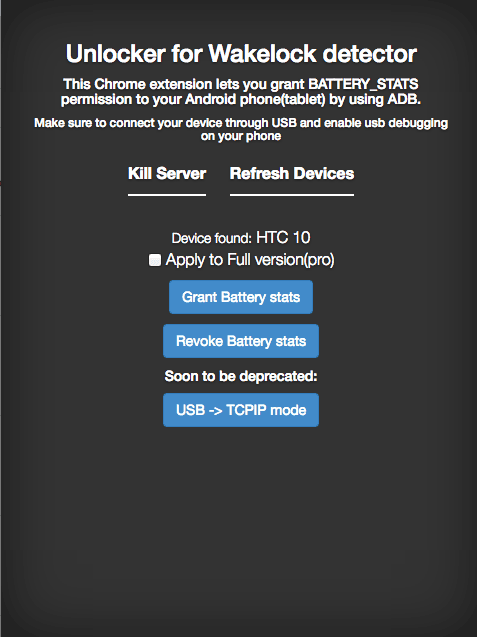This screenshot has height=637, width=477.
Task: Click the USB debugging instruction paragraph
Action: (241, 129)
